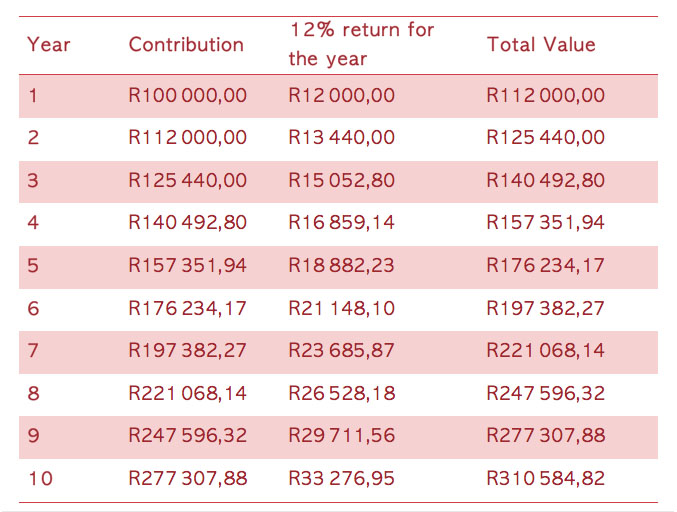Image resolution: width=677 pixels, height=512 pixels.
Task: Click the R247 596,32 contribution in year 9
Action: pos(187,435)
